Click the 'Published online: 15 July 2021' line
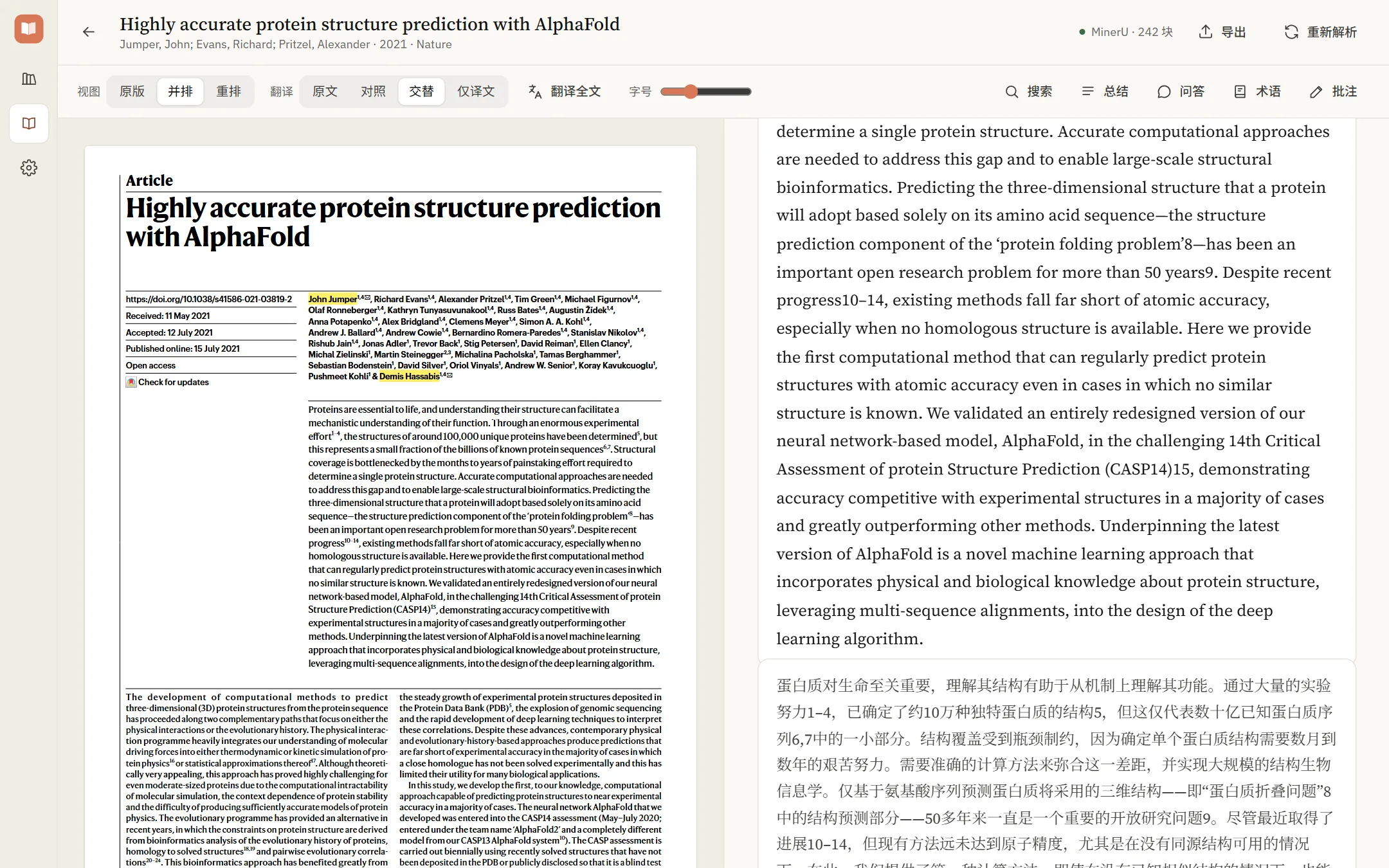 pos(183,348)
